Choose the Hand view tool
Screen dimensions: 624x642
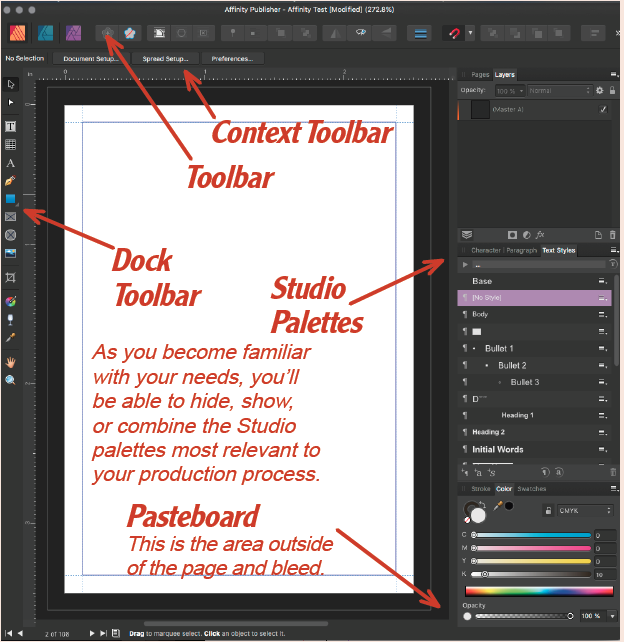tap(11, 362)
